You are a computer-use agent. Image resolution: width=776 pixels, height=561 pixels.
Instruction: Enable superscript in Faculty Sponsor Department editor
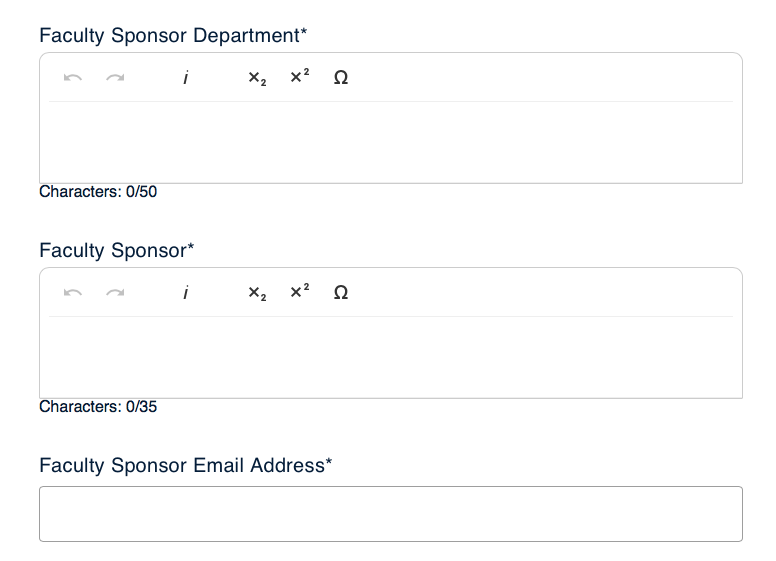[299, 78]
